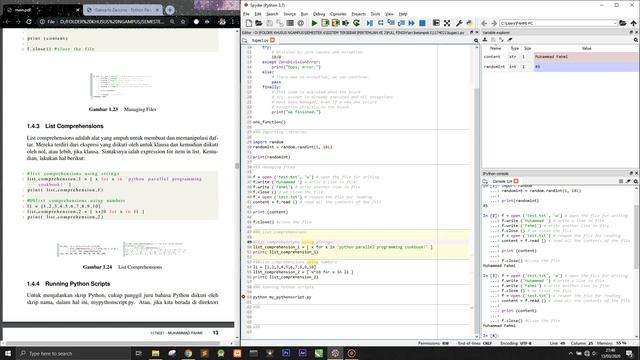Viewport: 640px width, 360px height.
Task: Open the Edit menu
Action: (258, 14)
